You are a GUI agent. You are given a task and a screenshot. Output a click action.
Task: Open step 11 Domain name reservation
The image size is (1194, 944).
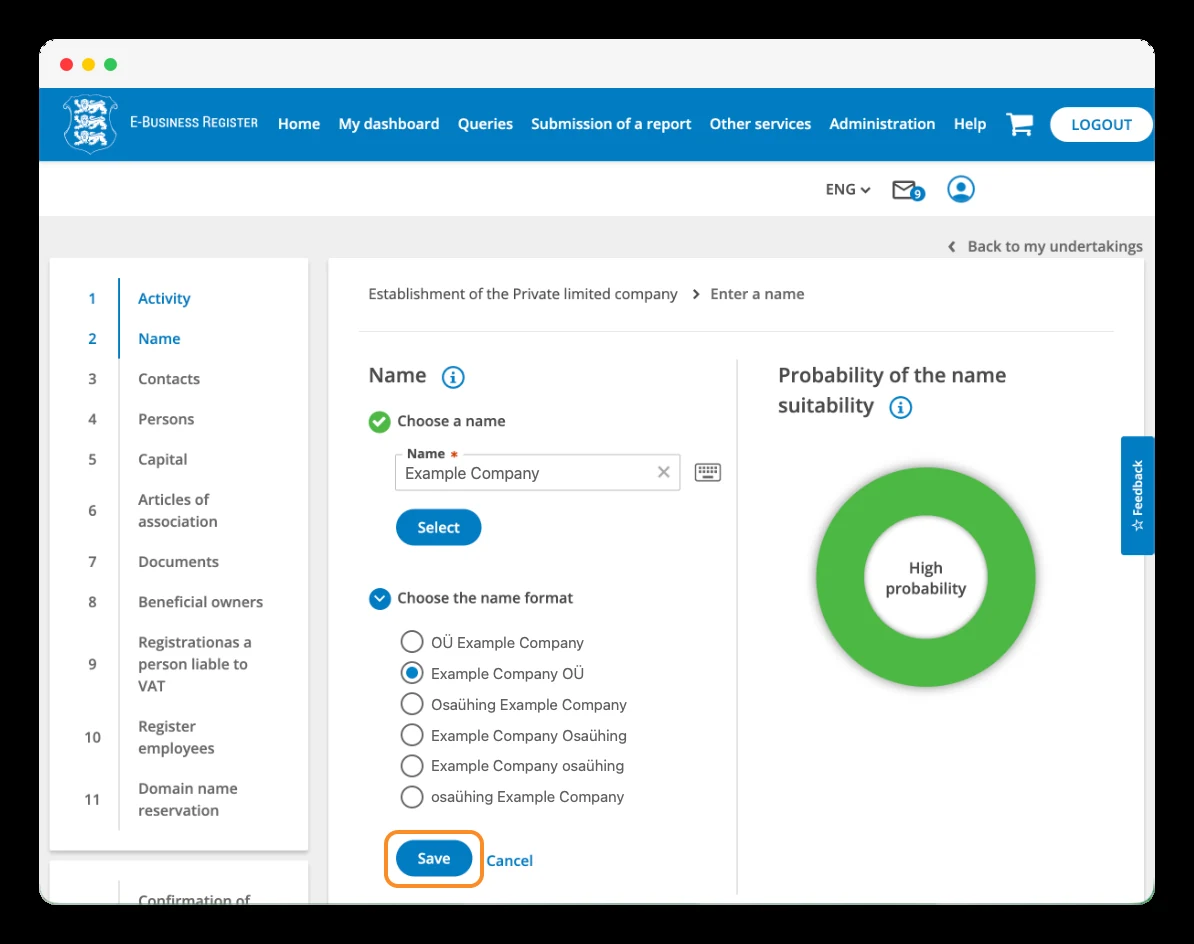pyautogui.click(x=187, y=799)
